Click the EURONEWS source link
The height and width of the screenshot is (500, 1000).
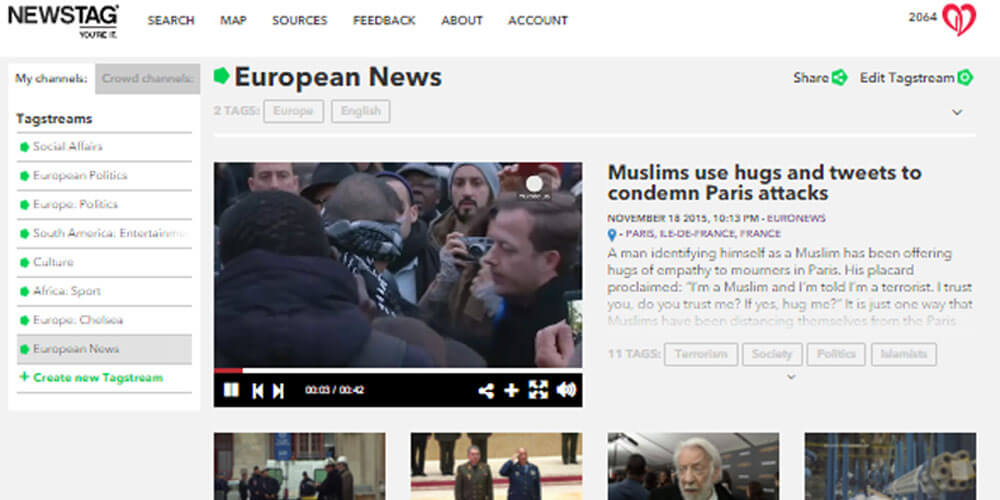pyautogui.click(x=796, y=218)
